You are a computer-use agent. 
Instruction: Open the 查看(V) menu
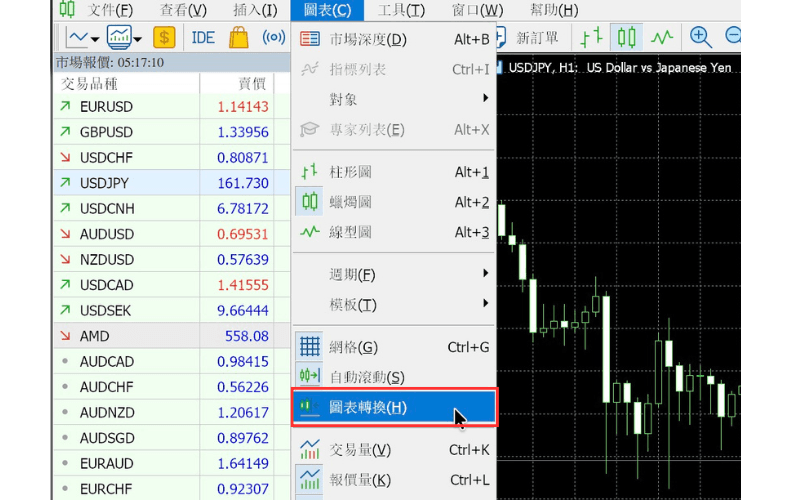tap(183, 10)
